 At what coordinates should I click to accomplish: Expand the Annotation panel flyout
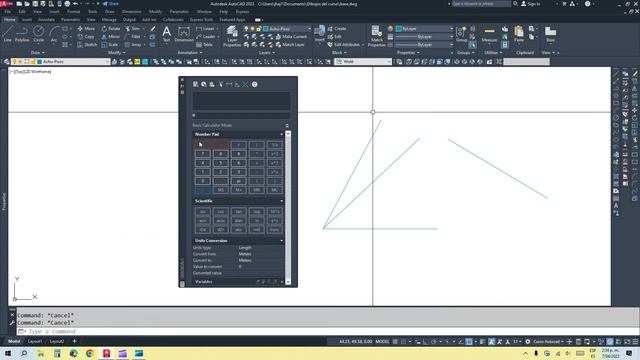pyautogui.click(x=190, y=53)
